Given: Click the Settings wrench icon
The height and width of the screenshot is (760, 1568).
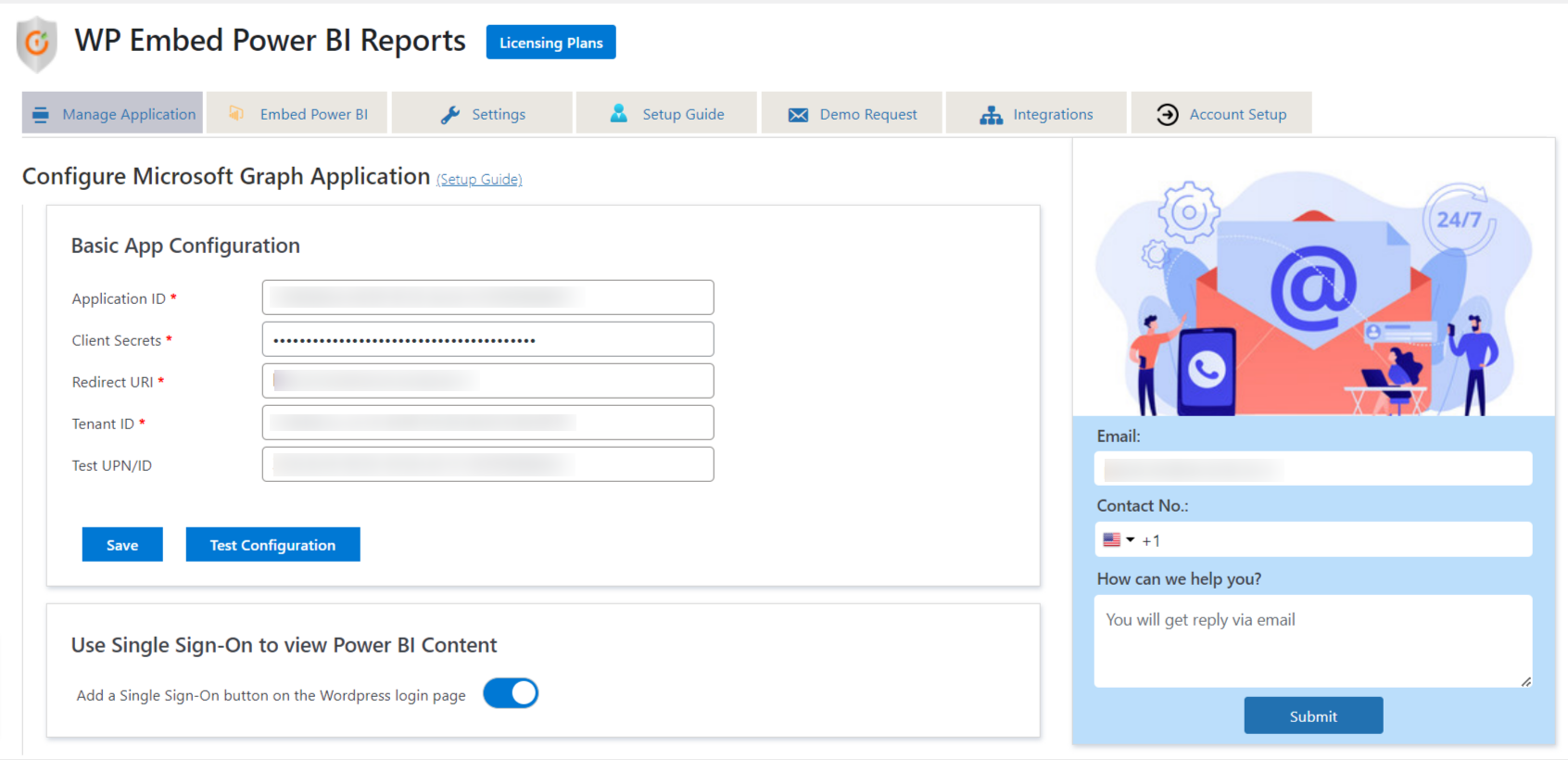Looking at the screenshot, I should (450, 114).
